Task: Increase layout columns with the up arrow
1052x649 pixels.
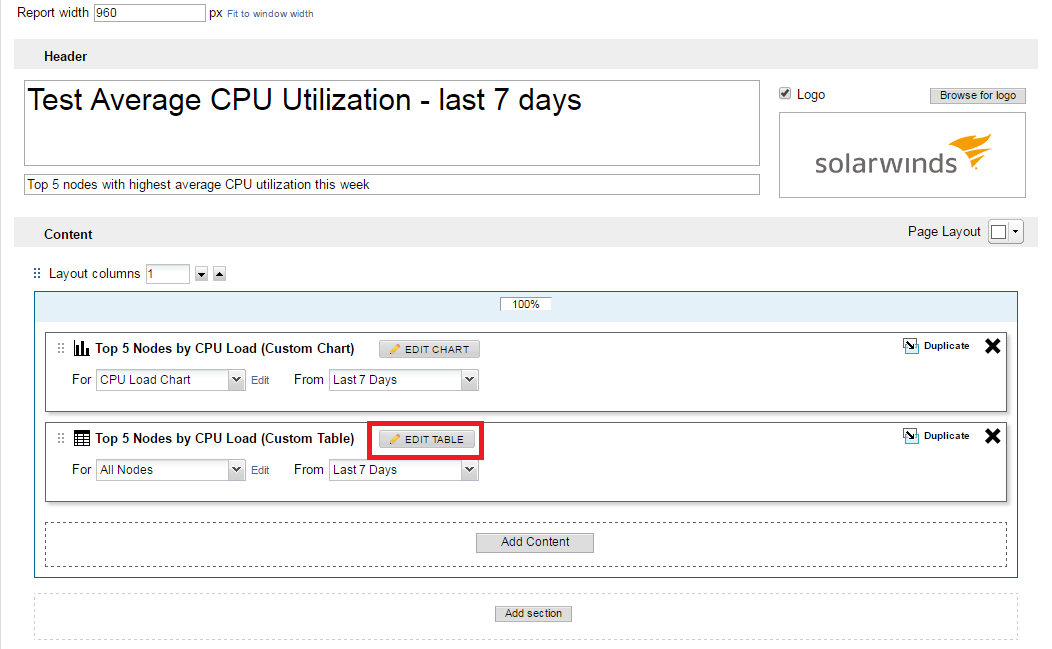Action: 219,274
